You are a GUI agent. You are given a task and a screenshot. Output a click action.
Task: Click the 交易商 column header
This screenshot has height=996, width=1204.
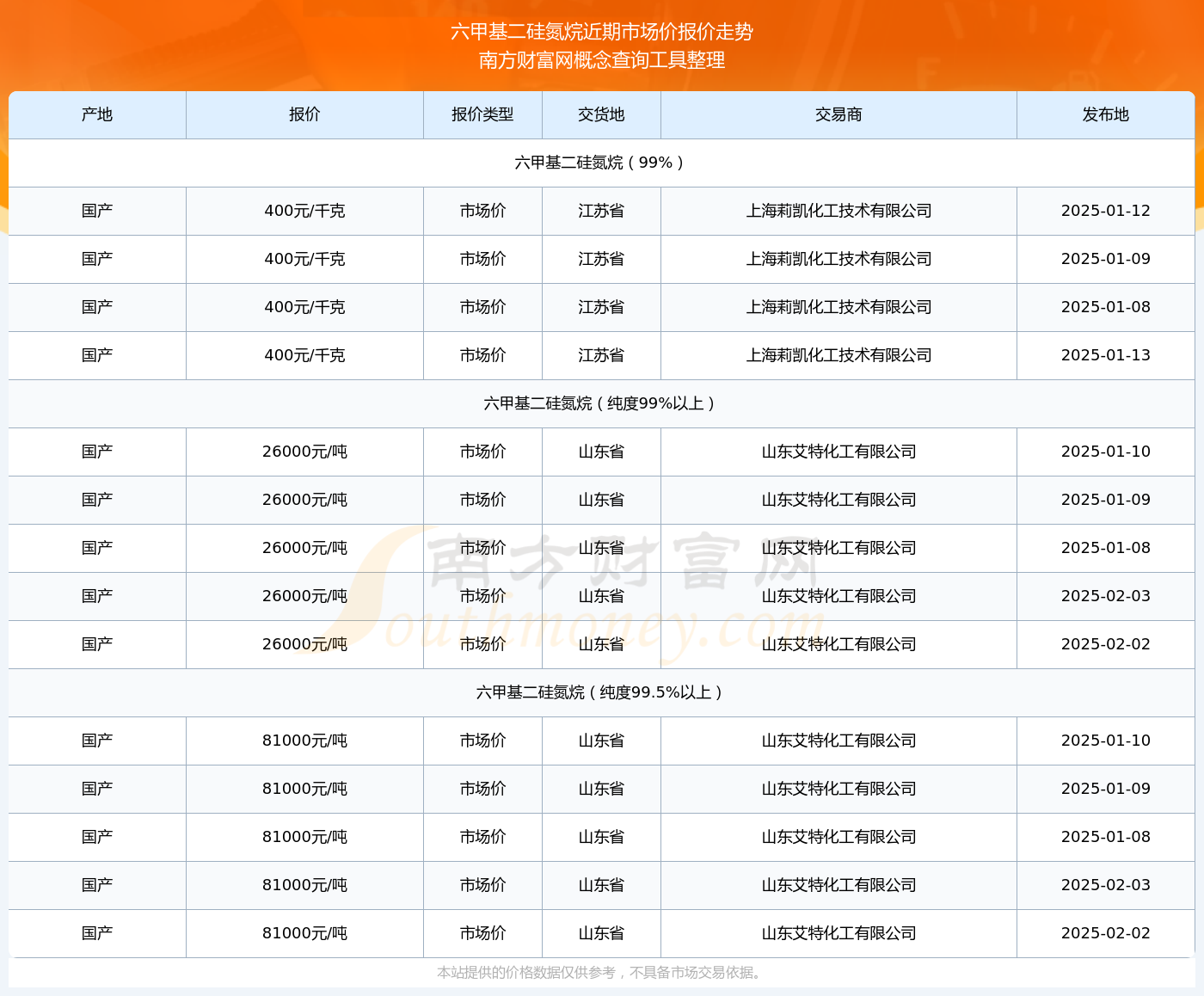coord(838,114)
